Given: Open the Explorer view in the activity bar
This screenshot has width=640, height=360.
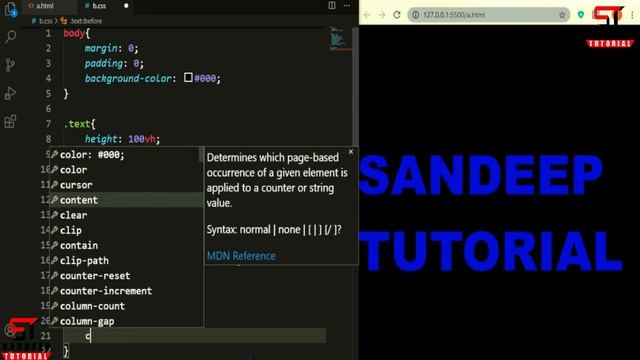Looking at the screenshot, I should [x=10, y=9].
